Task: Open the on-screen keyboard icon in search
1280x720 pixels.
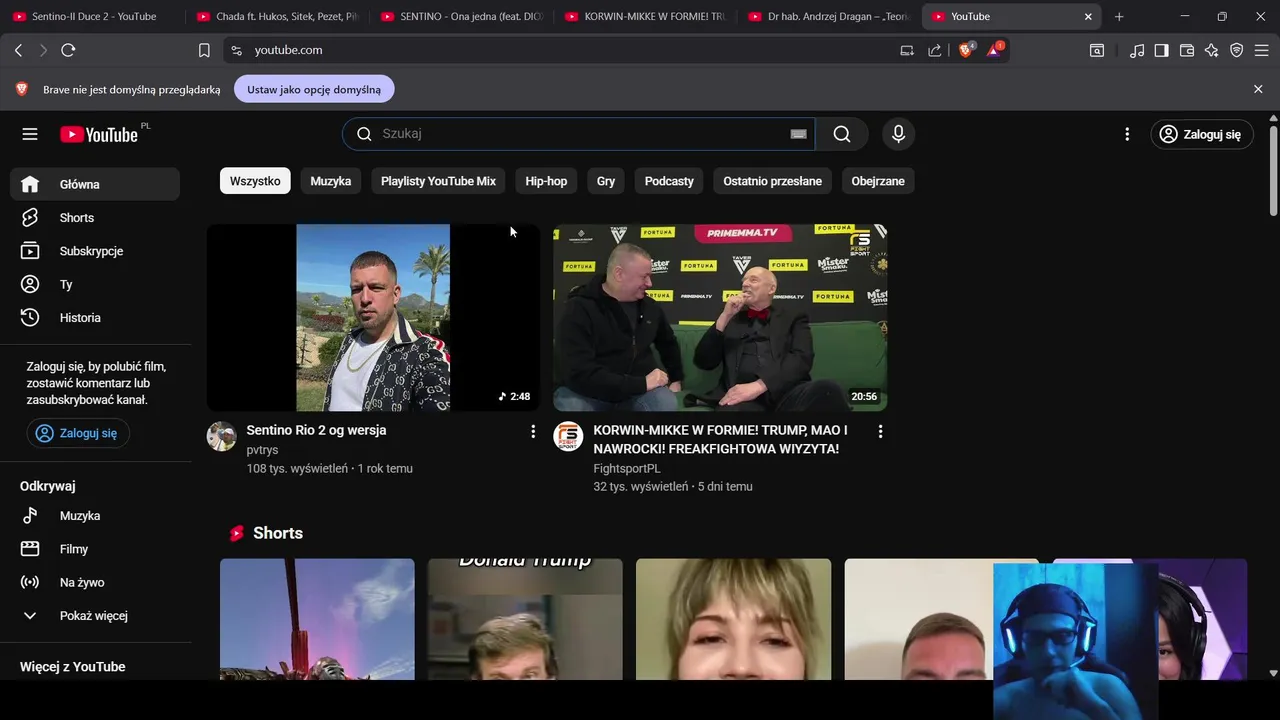Action: point(798,134)
